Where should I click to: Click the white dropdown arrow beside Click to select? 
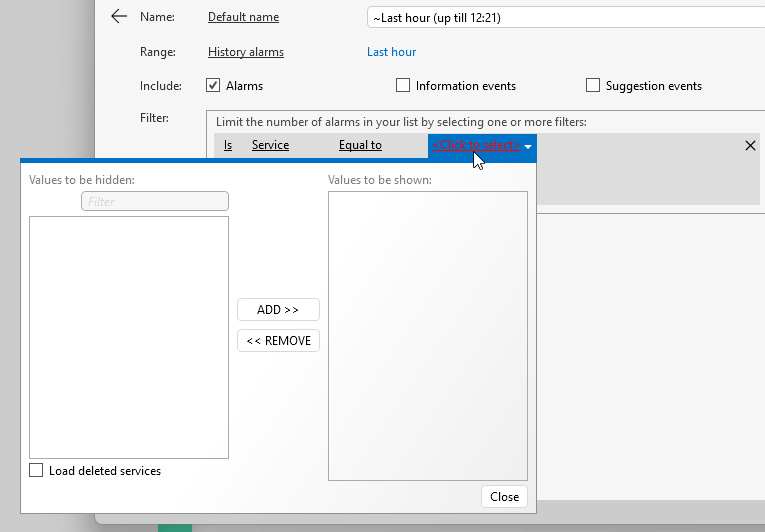528,147
